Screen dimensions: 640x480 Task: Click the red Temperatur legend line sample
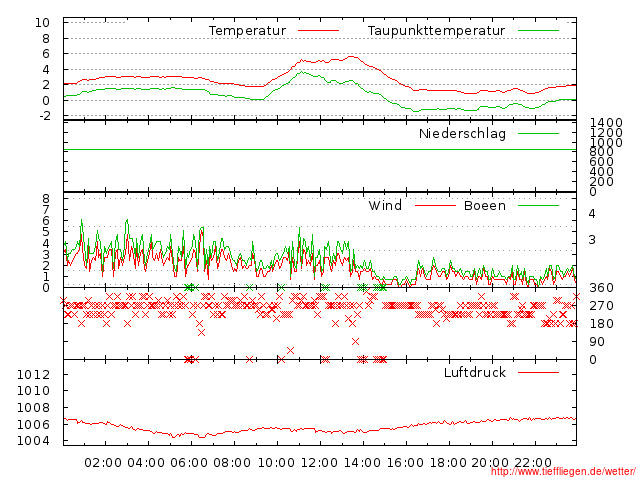(319, 31)
